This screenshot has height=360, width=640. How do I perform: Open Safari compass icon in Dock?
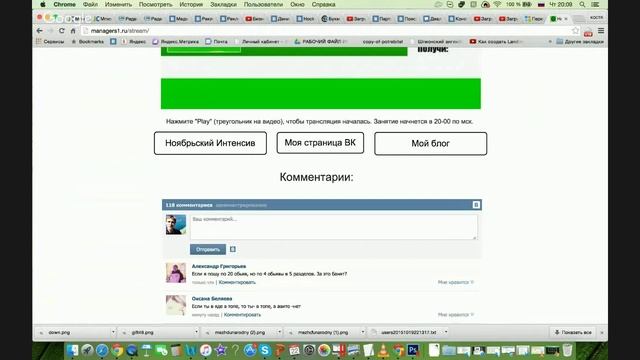click(102, 350)
